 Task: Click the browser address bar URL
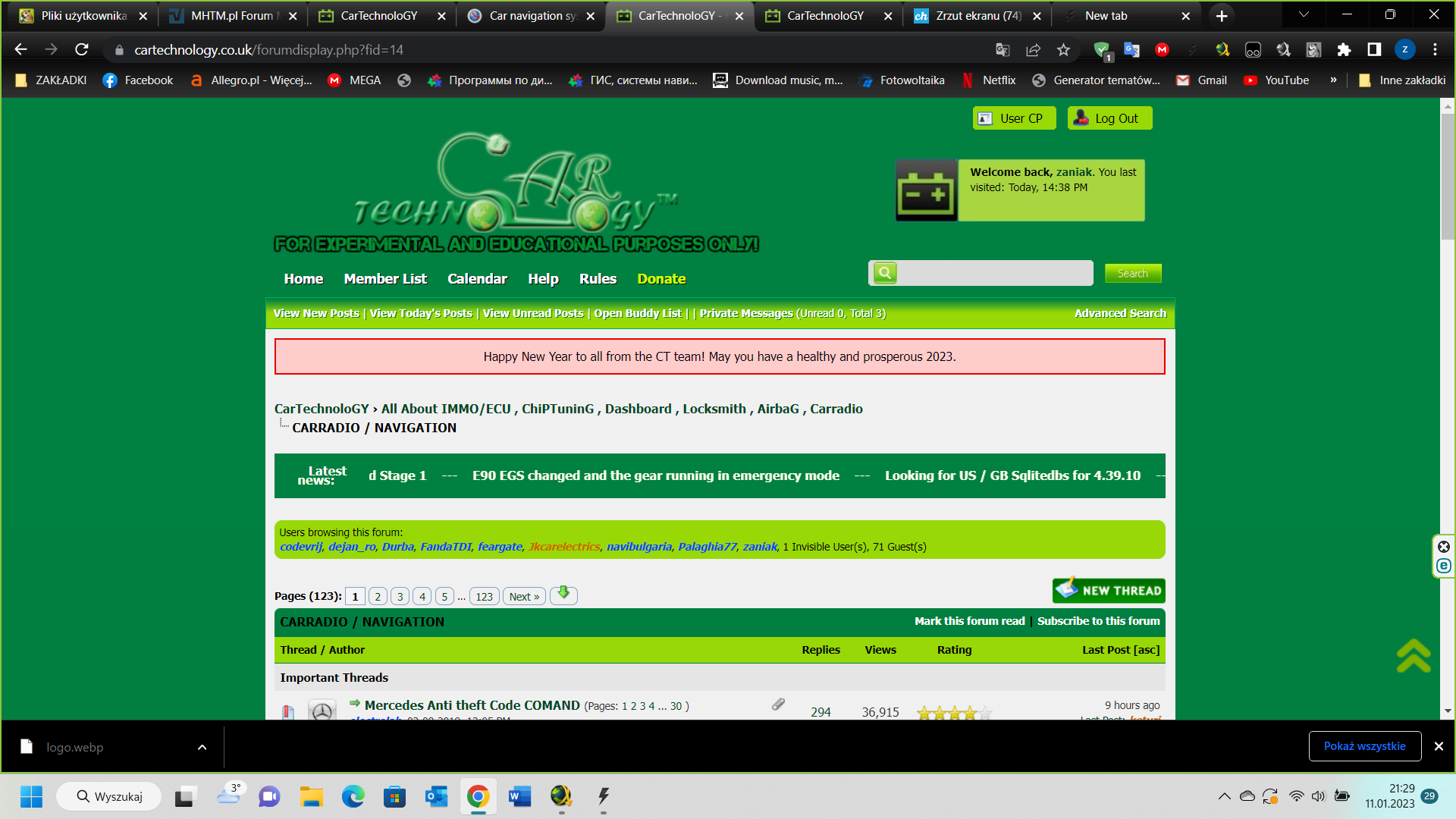pos(268,49)
